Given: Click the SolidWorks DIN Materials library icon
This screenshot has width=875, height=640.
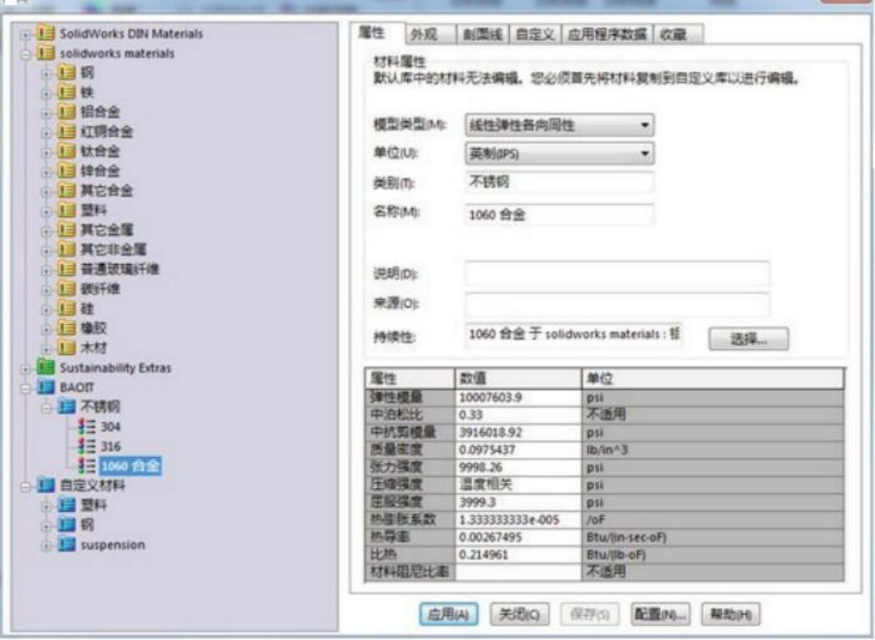Looking at the screenshot, I should pos(46,34).
